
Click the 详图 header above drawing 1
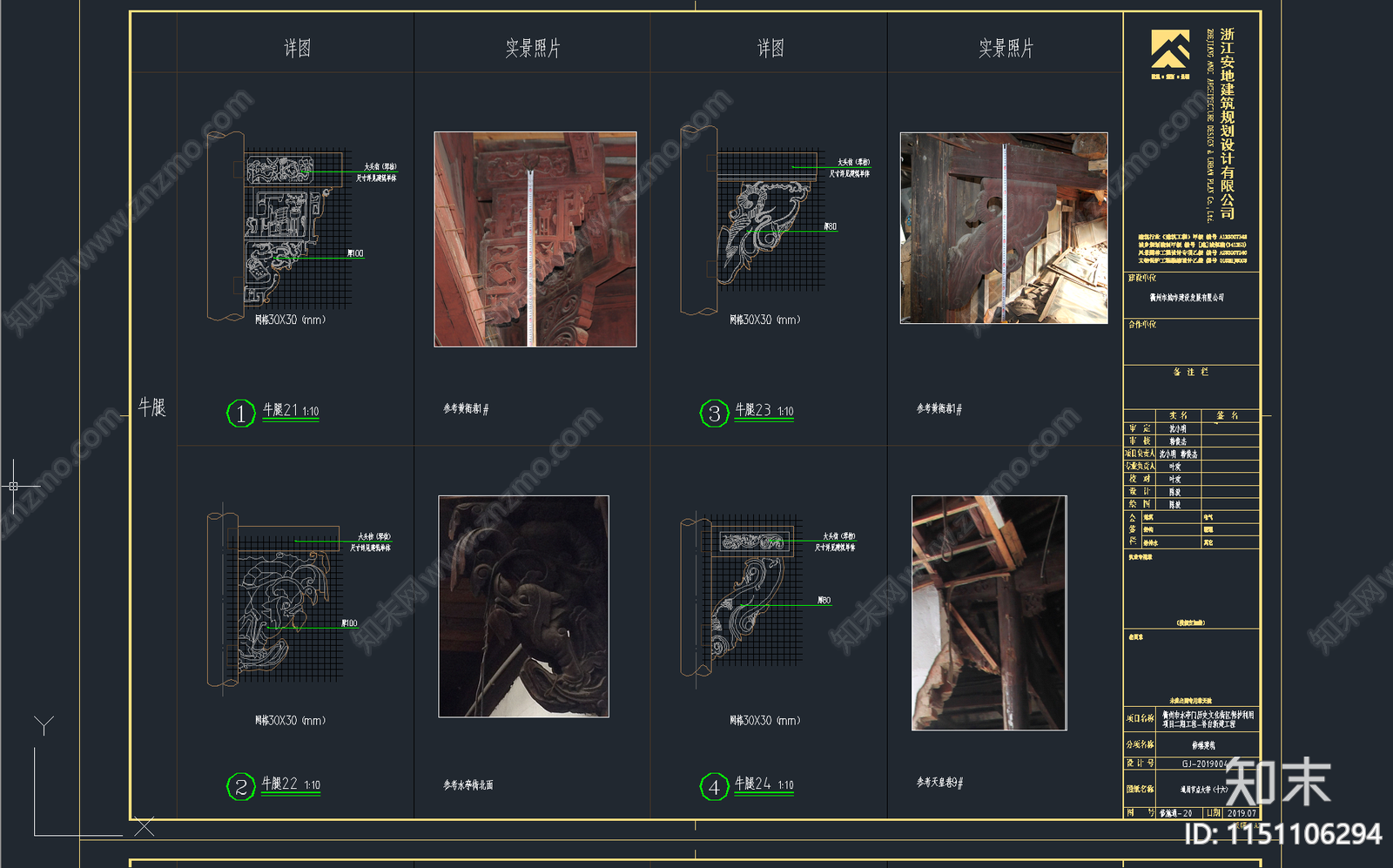coord(297,48)
